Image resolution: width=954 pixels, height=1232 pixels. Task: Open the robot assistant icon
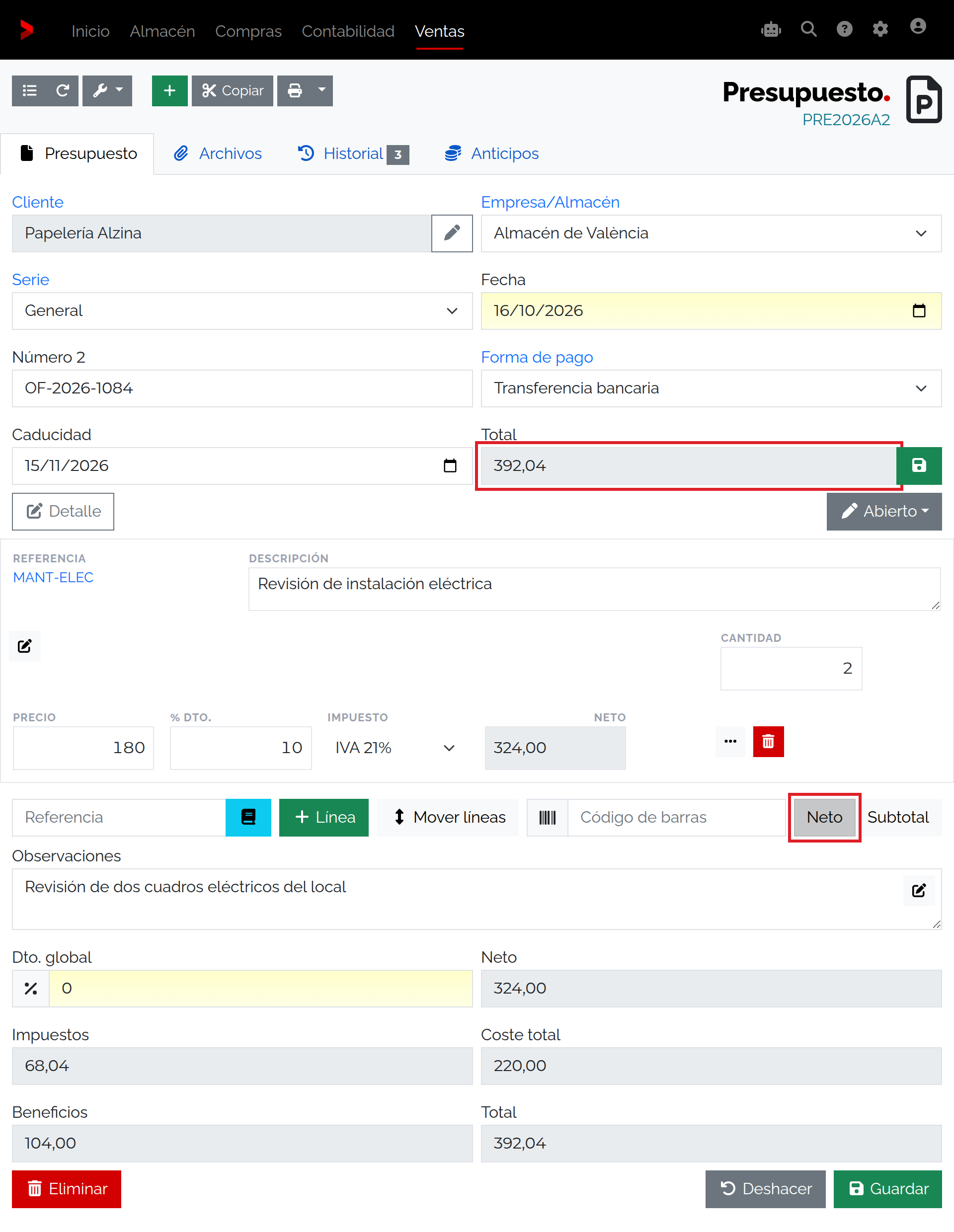pyautogui.click(x=771, y=29)
